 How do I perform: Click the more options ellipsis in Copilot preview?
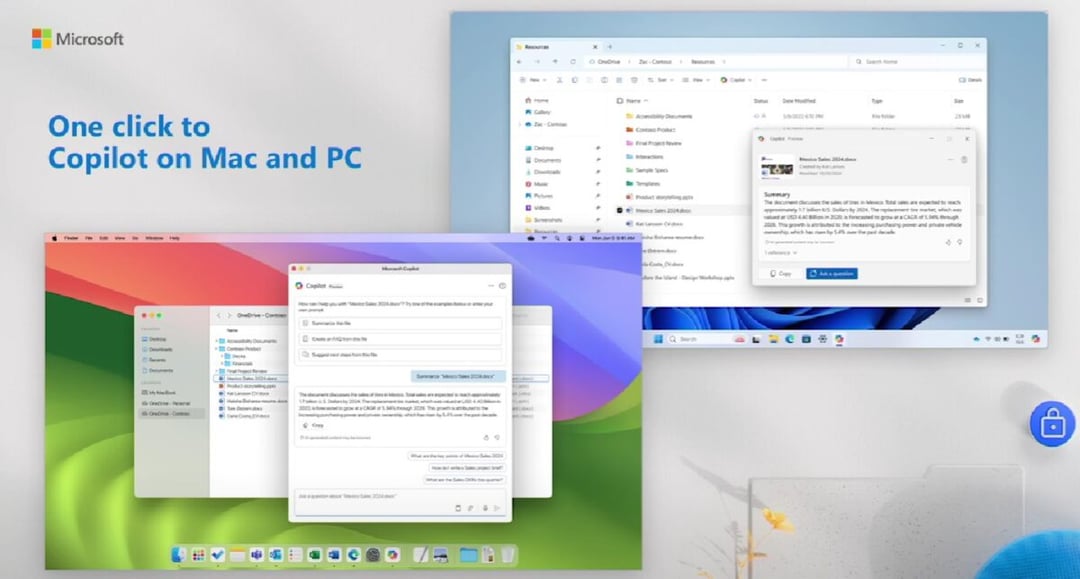pos(950,159)
